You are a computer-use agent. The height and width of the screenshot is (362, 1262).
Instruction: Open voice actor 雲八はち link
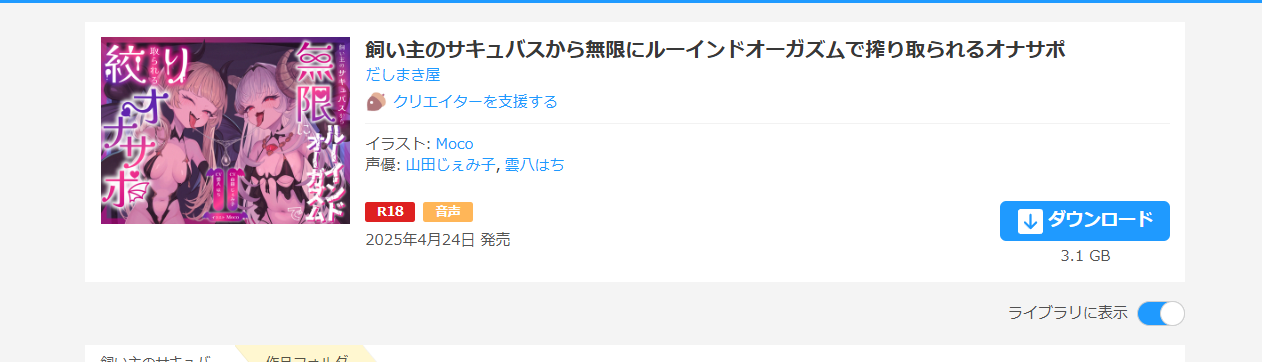pos(534,164)
